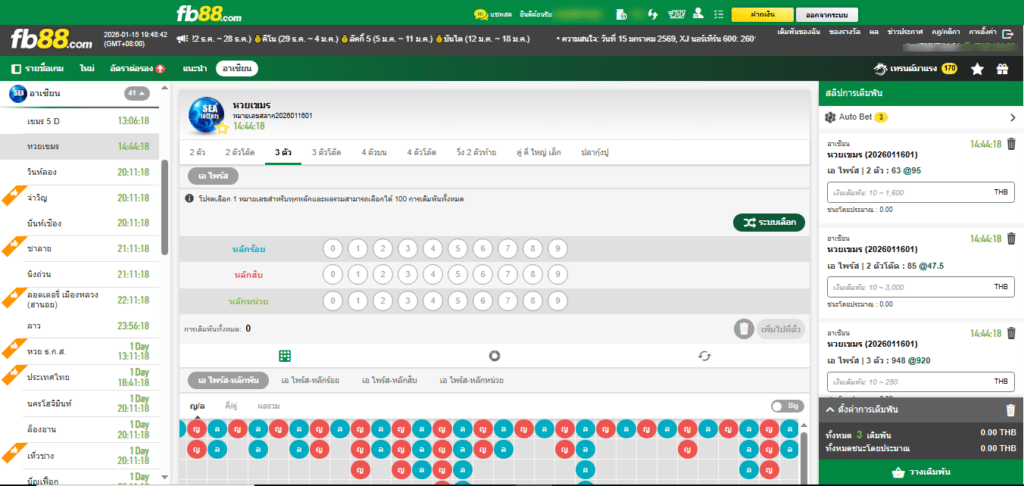
Task: Click the fb88.com logo in dark header
Action: [51, 40]
